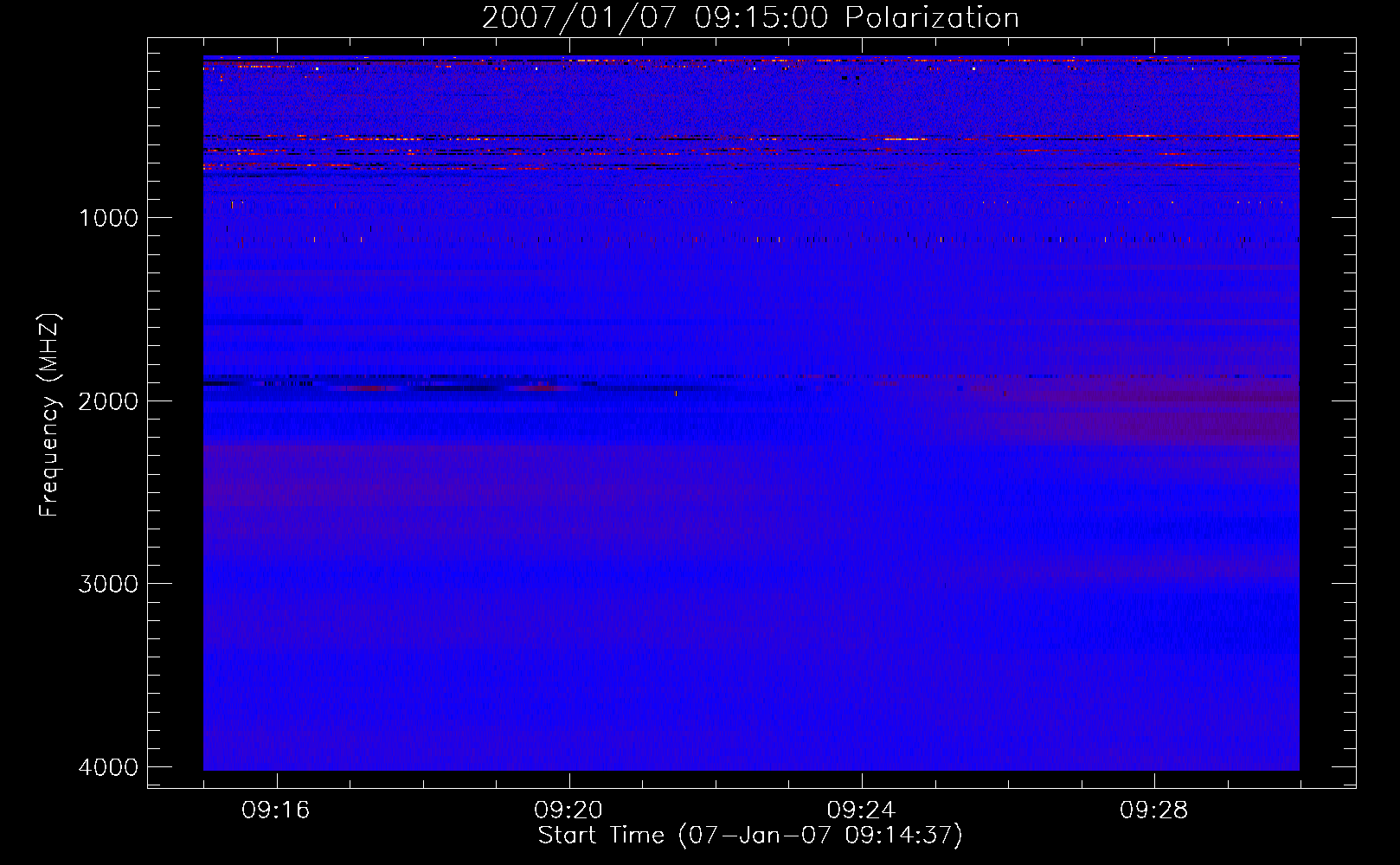Click the 3000 frequency tick label
This screenshot has width=1400, height=865.
point(108,584)
